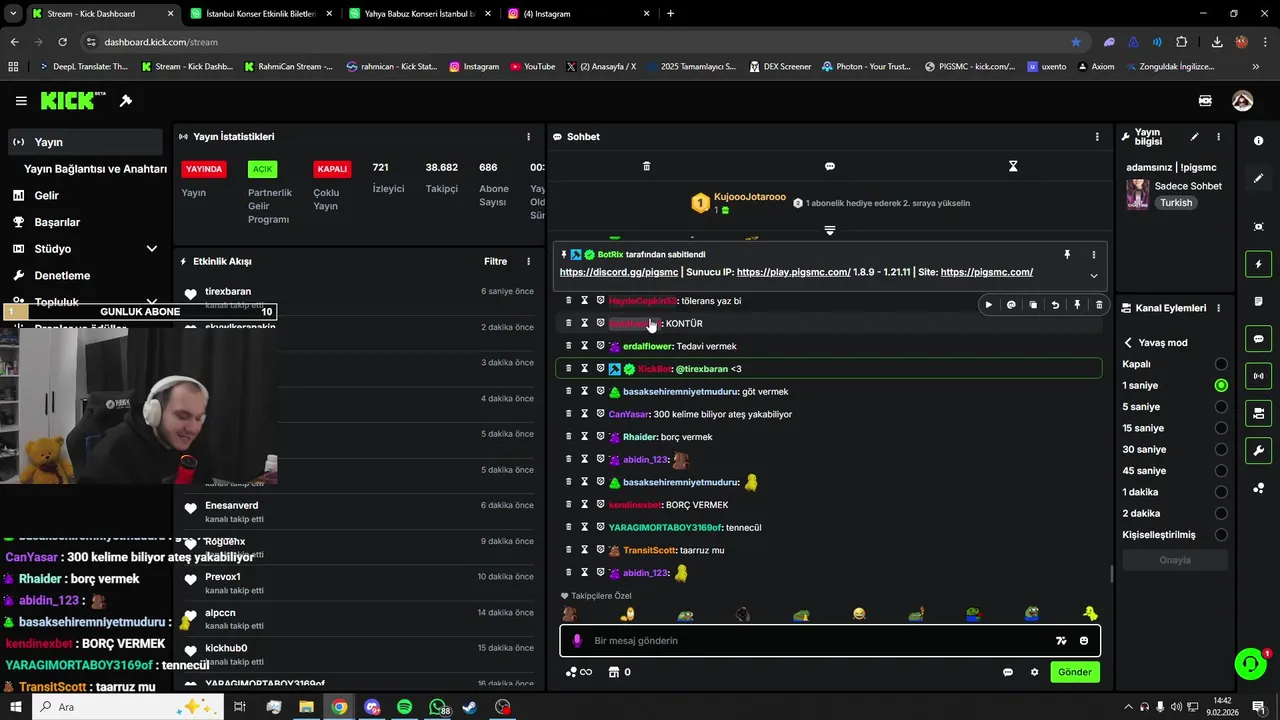Open the wallet icon in the dashboard header
Viewport: 1280px width, 720px height.
(x=1205, y=101)
